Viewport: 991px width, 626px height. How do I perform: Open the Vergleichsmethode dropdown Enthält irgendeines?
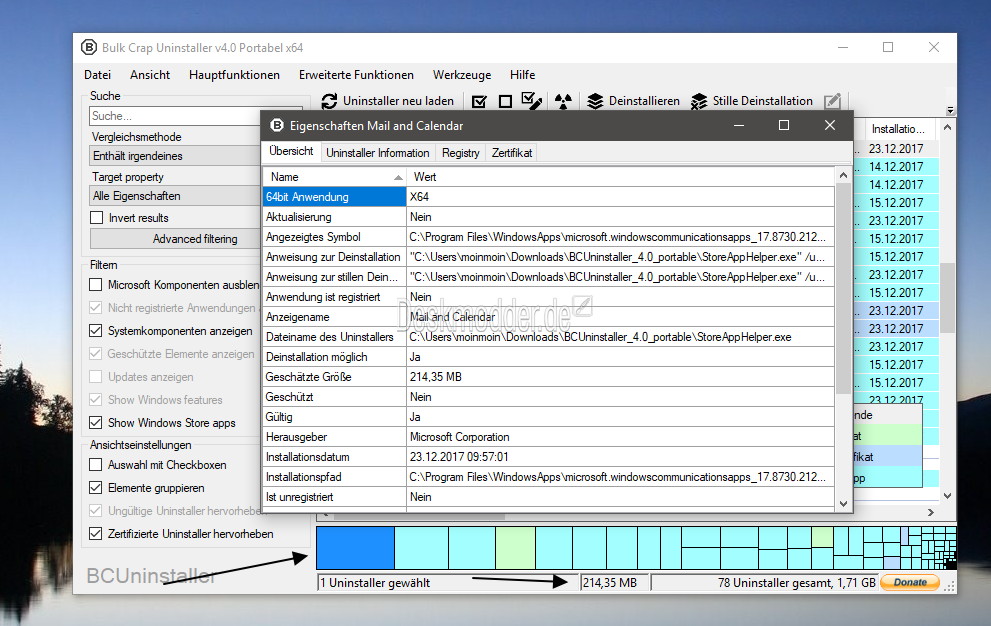click(x=175, y=156)
